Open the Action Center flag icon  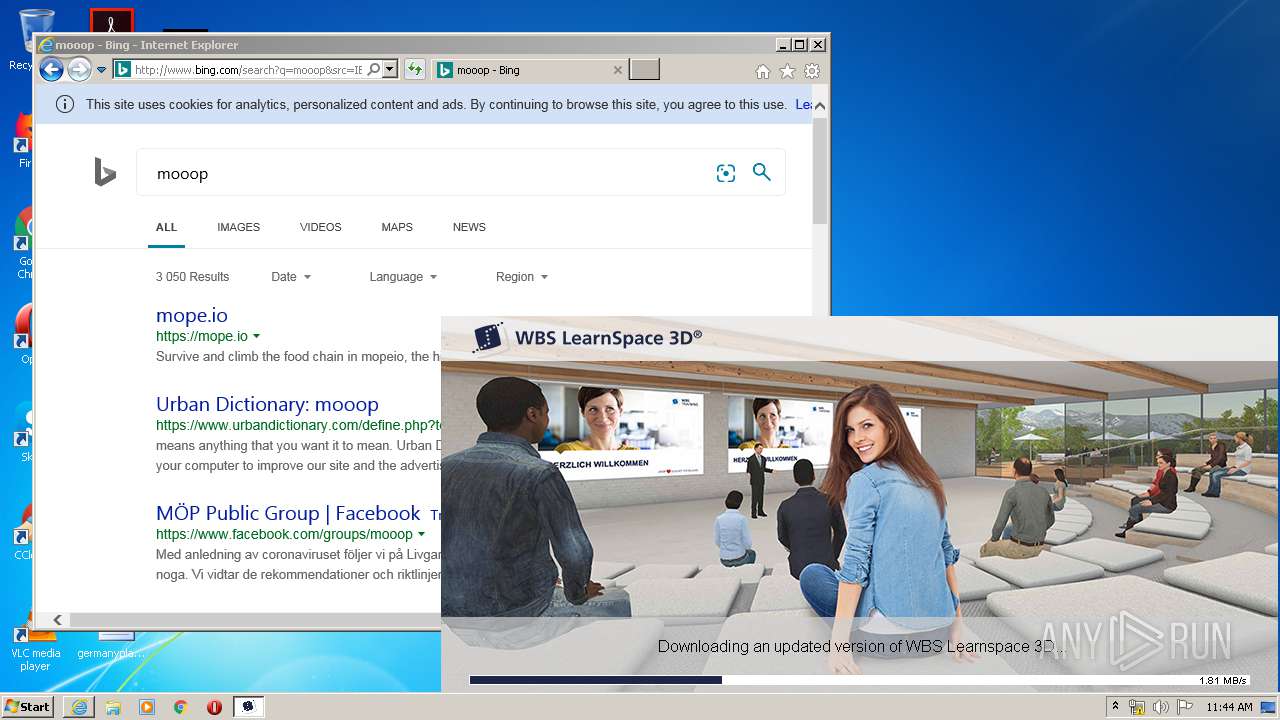tap(1183, 707)
